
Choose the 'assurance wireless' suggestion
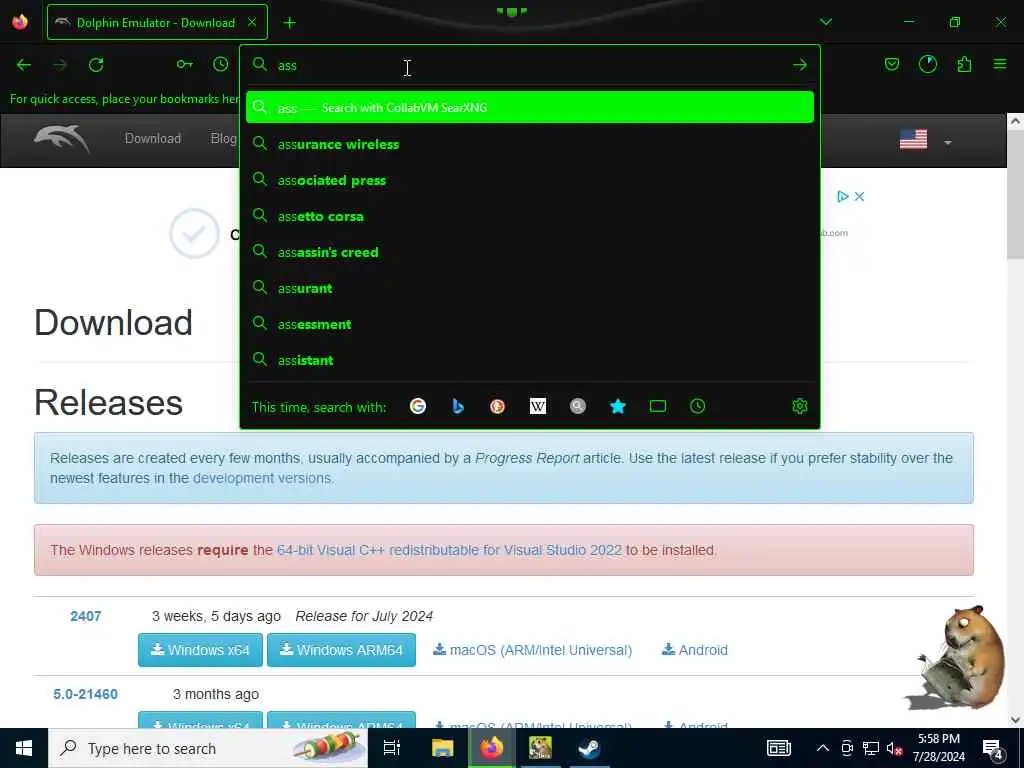pyautogui.click(x=530, y=144)
